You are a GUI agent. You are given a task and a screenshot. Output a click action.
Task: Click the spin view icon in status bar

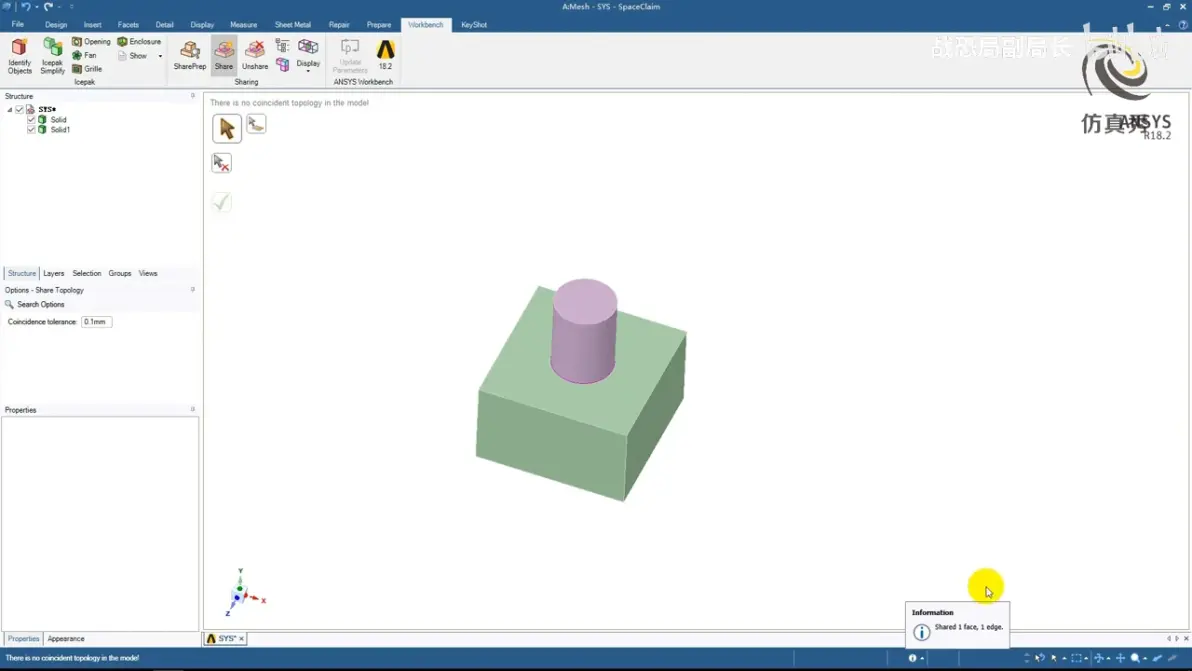tap(1098, 658)
